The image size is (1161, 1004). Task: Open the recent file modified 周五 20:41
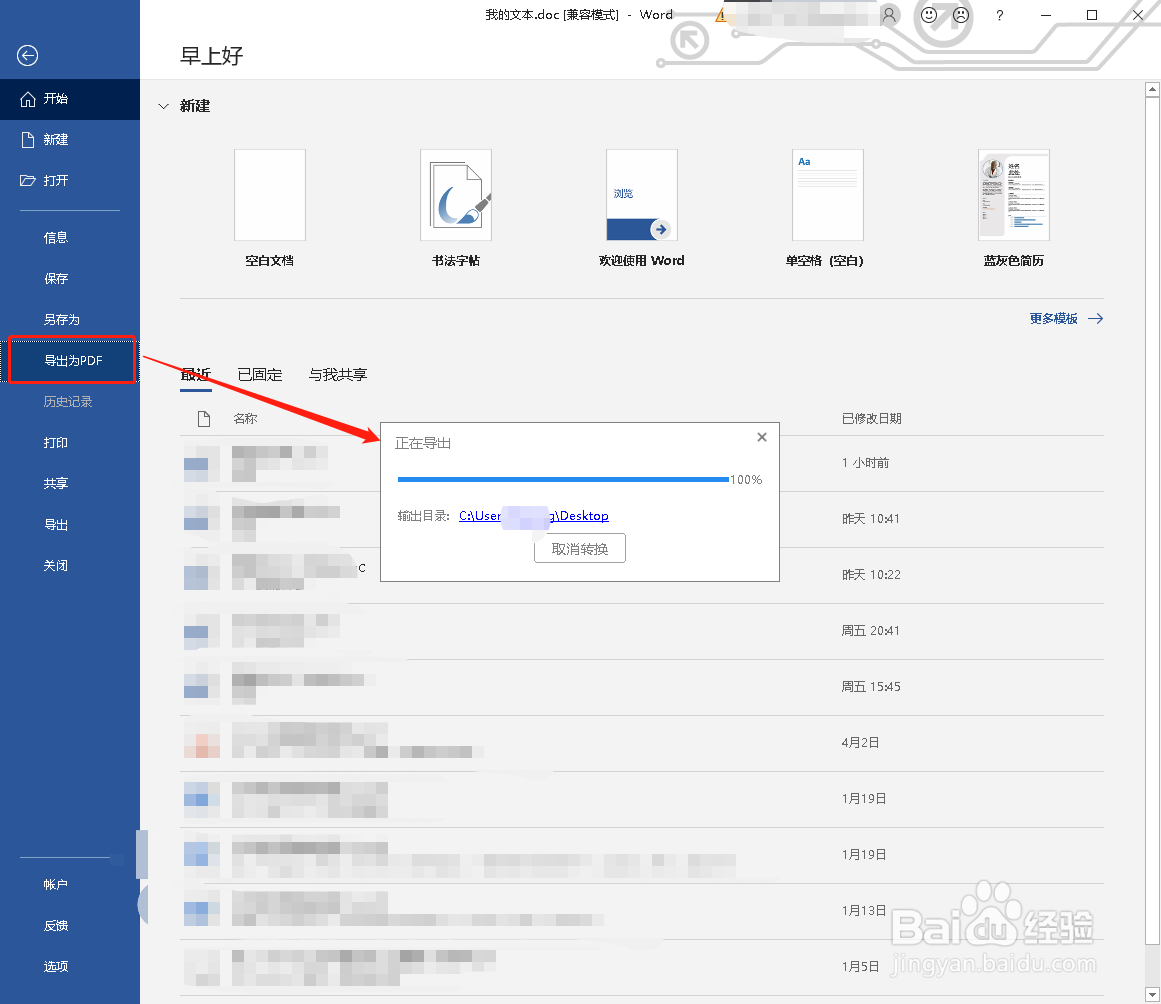point(642,632)
